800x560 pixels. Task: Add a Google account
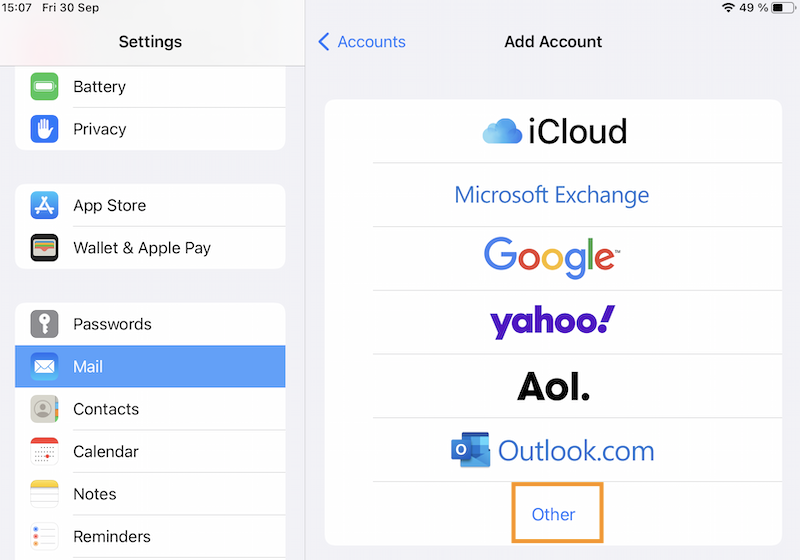point(549,258)
